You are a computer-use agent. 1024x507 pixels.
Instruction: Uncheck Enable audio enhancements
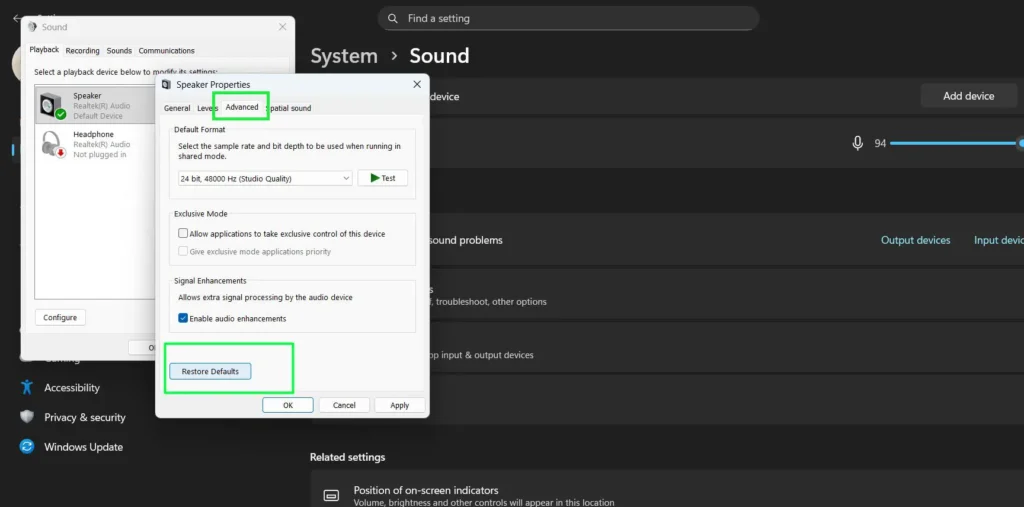[x=183, y=318]
